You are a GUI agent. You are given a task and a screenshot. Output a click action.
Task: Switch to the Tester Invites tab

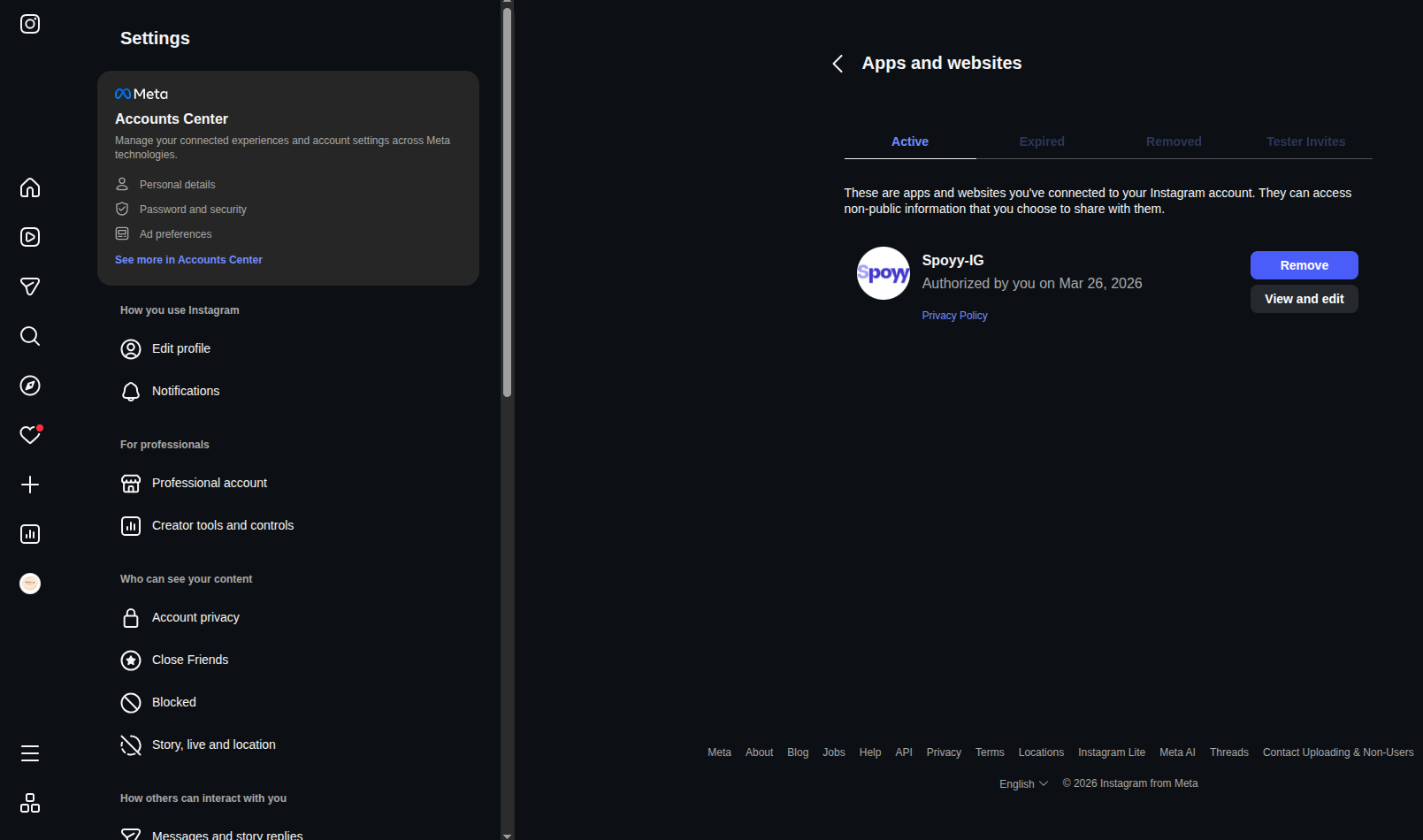tap(1305, 141)
